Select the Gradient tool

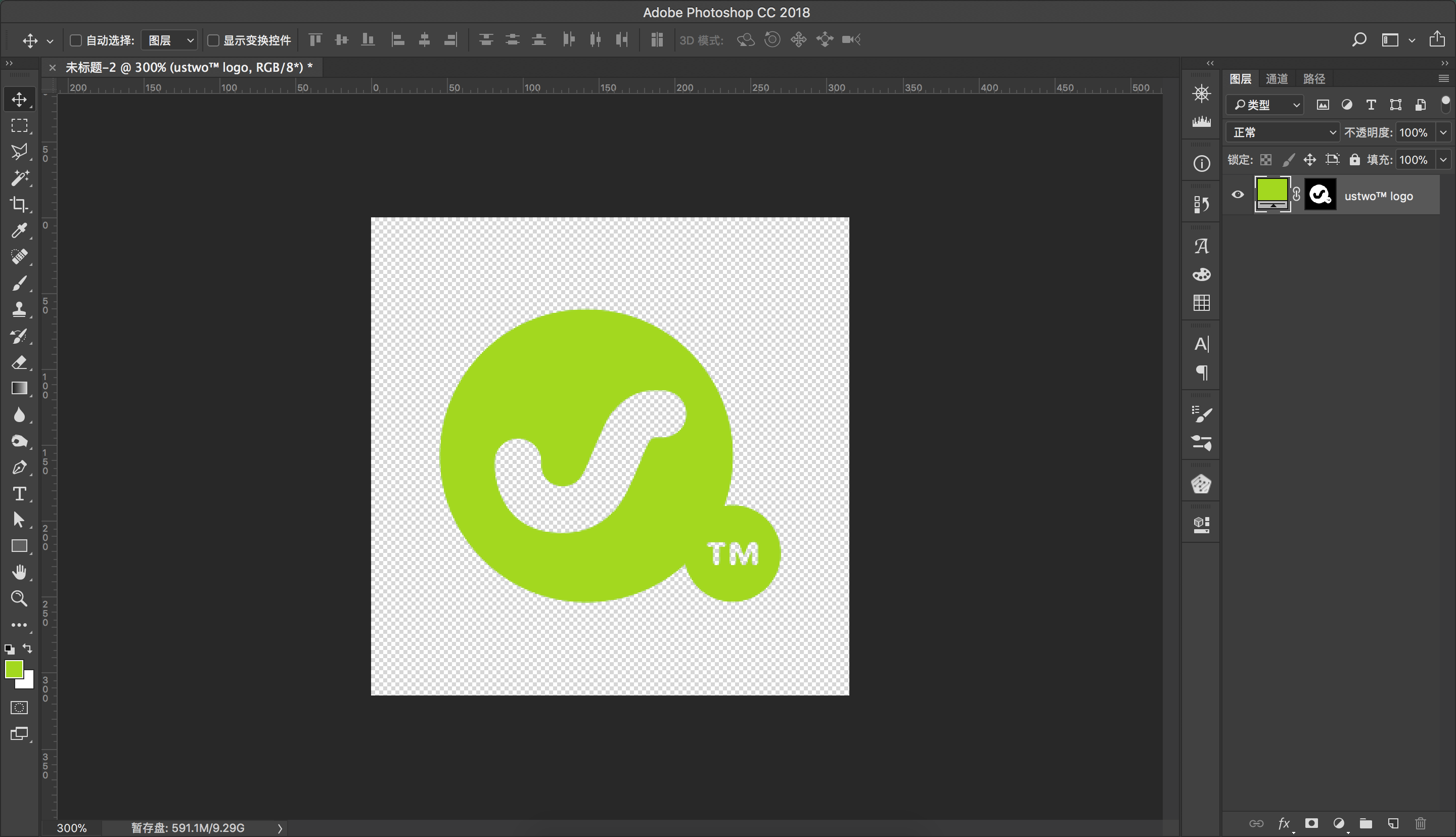coord(19,388)
